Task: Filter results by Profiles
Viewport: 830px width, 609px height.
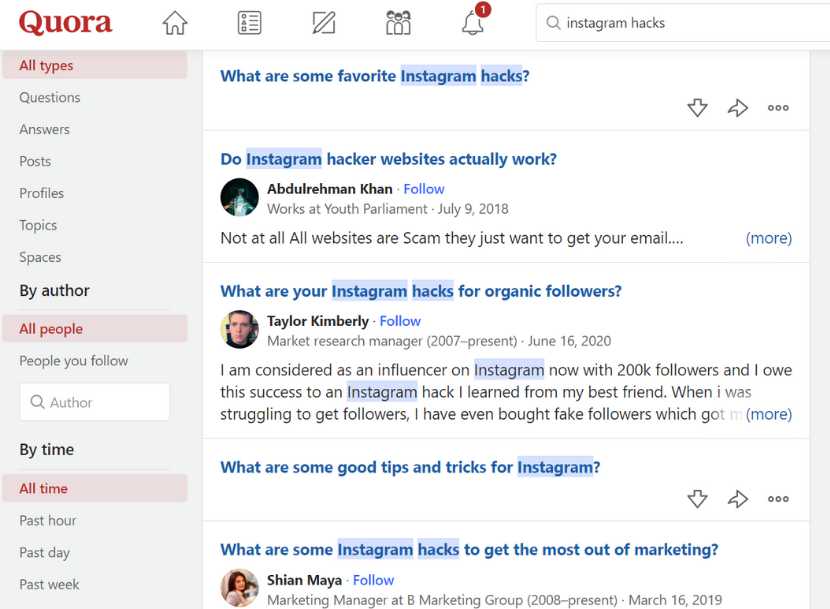Action: pyautogui.click(x=41, y=193)
